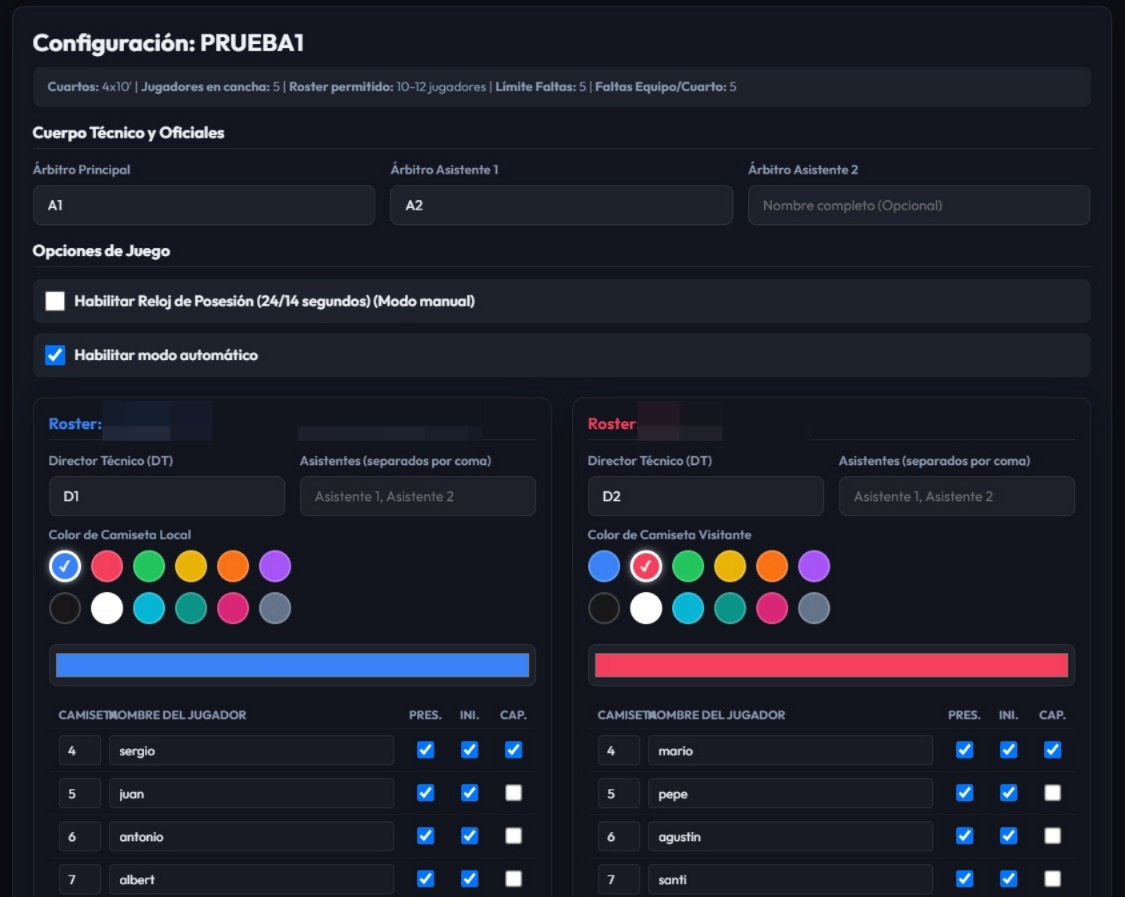This screenshot has height=897, width=1125.
Task: Focus the Árbitro Asistente 2 name field
Action: pos(919,205)
